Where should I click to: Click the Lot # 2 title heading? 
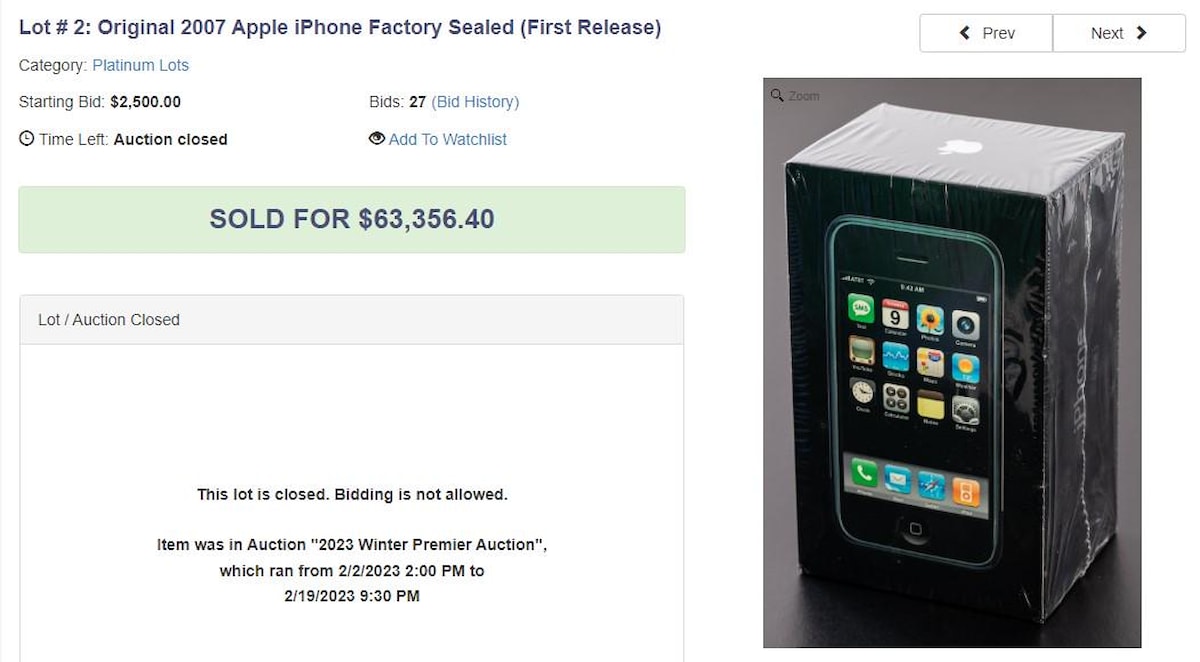(x=340, y=27)
